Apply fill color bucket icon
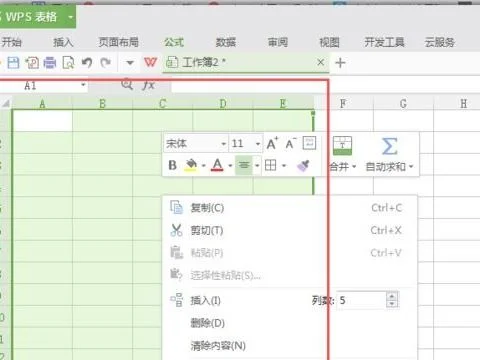The width and height of the screenshot is (480, 360). (191, 165)
